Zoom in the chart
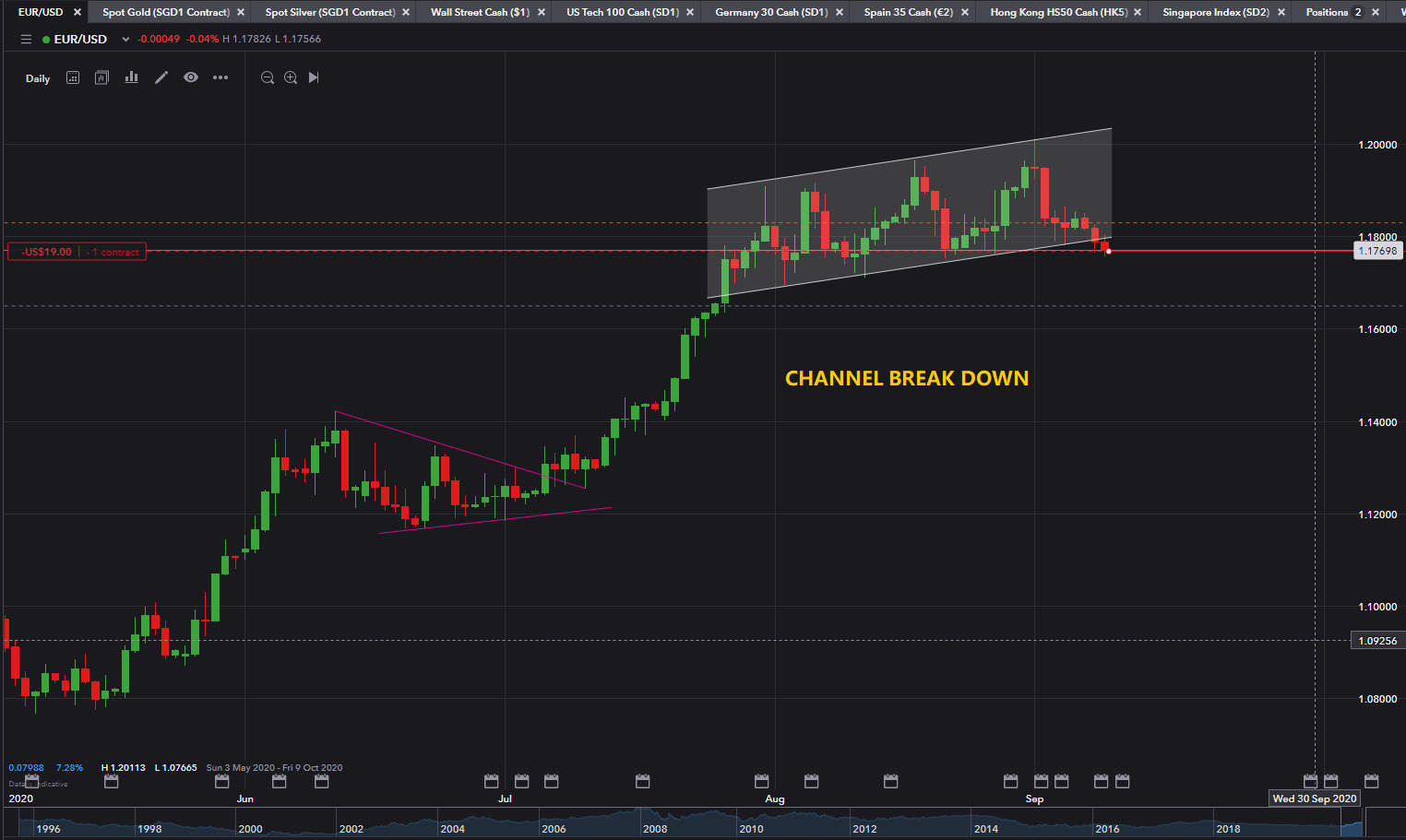This screenshot has width=1406, height=840. click(x=291, y=77)
